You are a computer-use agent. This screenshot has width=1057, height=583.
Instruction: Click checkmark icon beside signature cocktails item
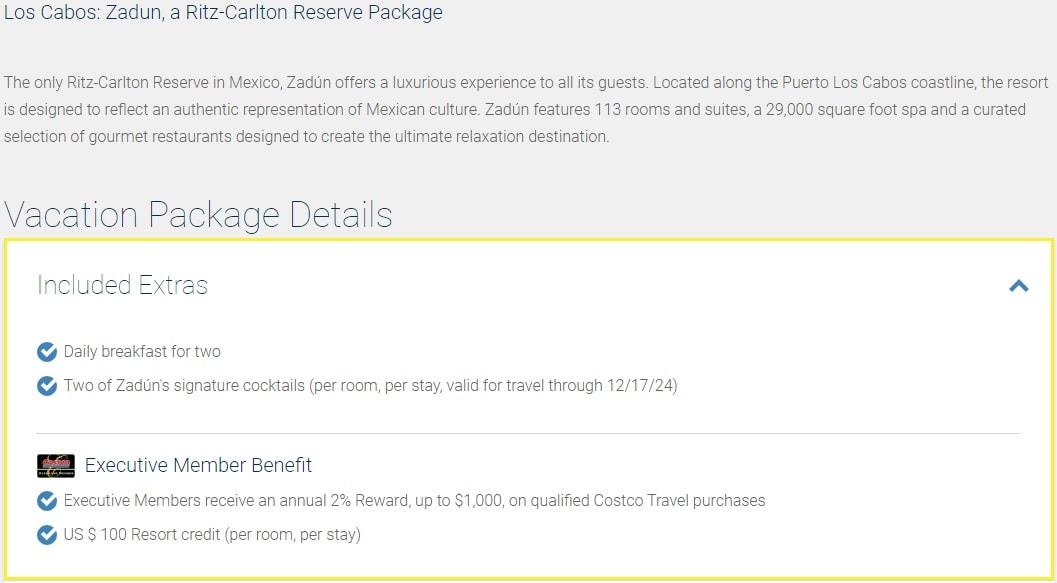[x=47, y=386]
